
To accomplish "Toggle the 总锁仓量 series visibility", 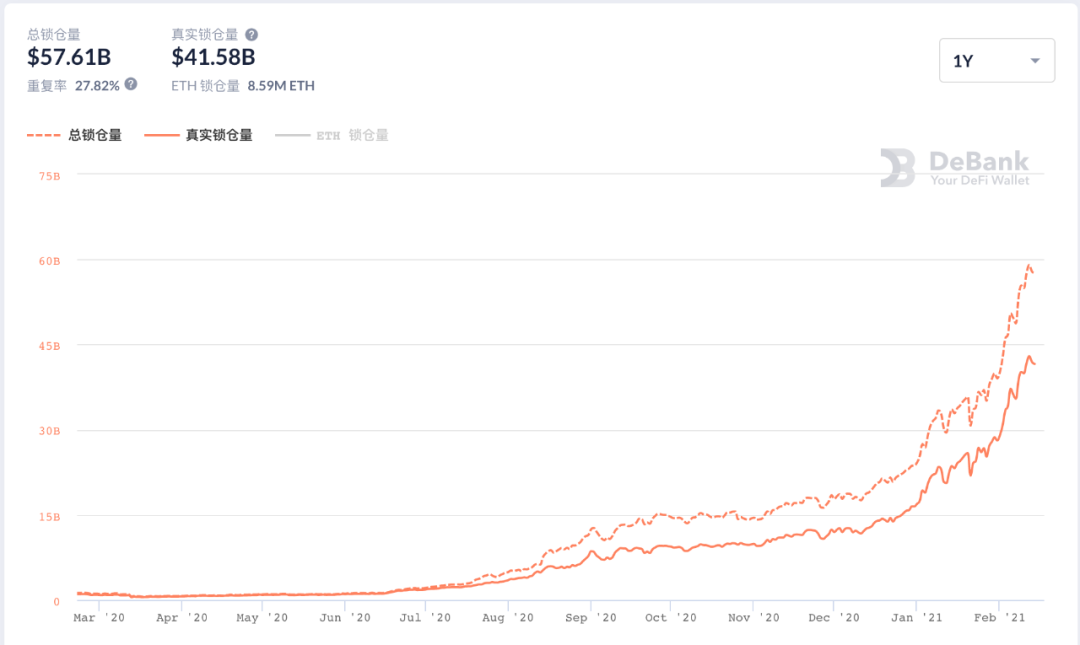I will tap(76, 134).
